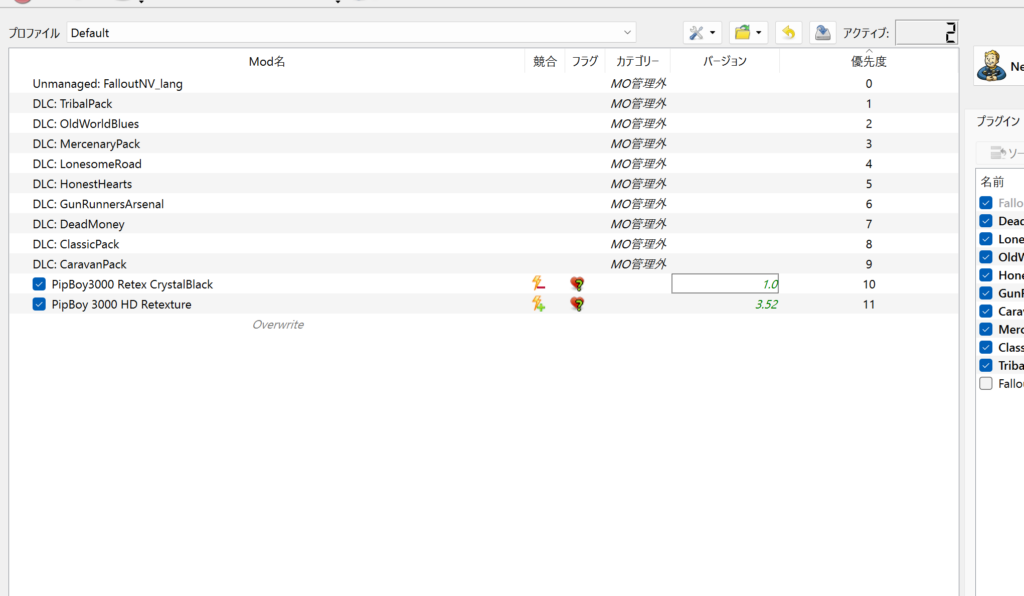Sort by the 優先度 column header
1024x596 pixels.
click(868, 62)
